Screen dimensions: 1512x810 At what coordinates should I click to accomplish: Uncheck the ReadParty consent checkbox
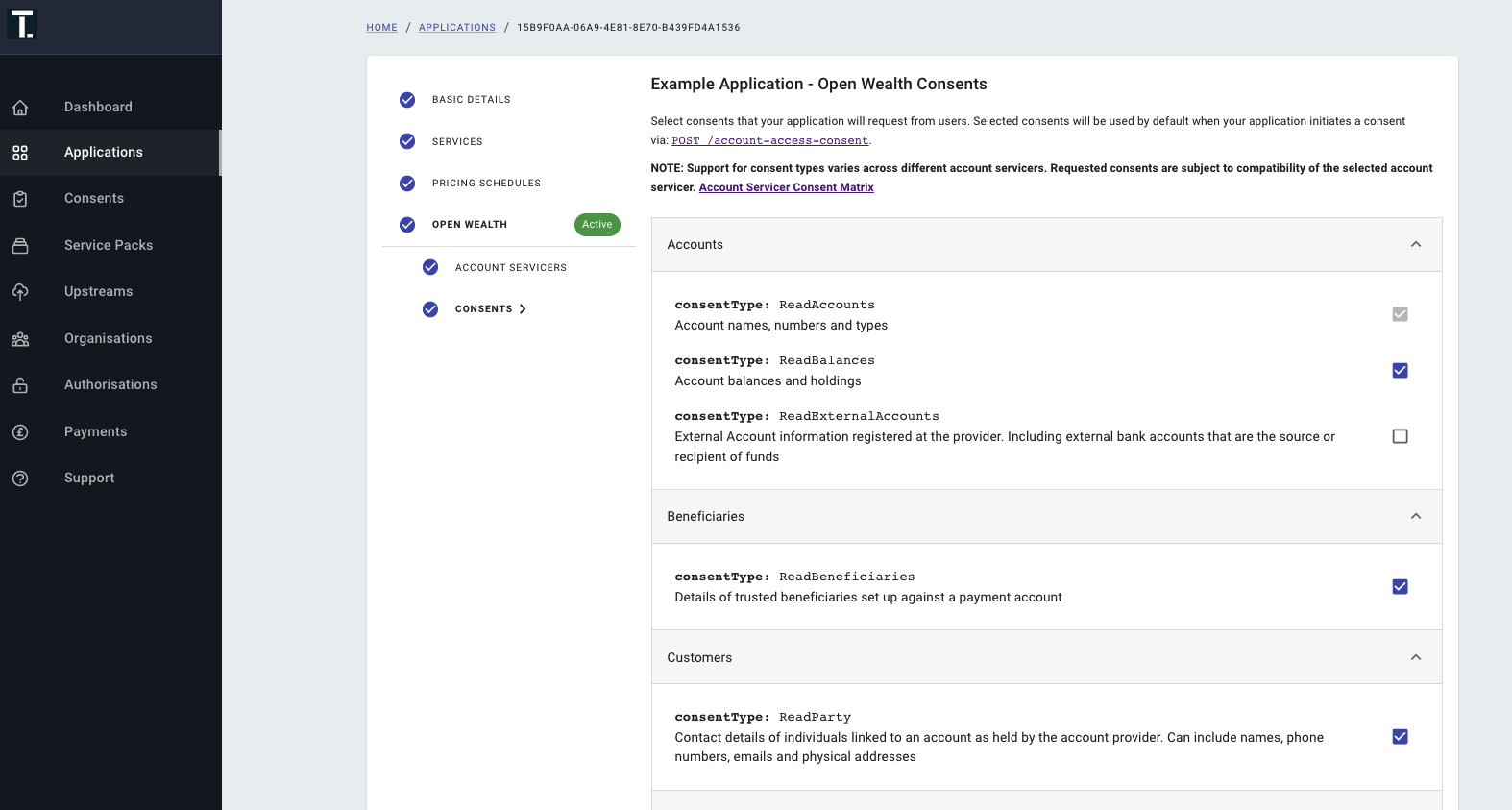1400,737
